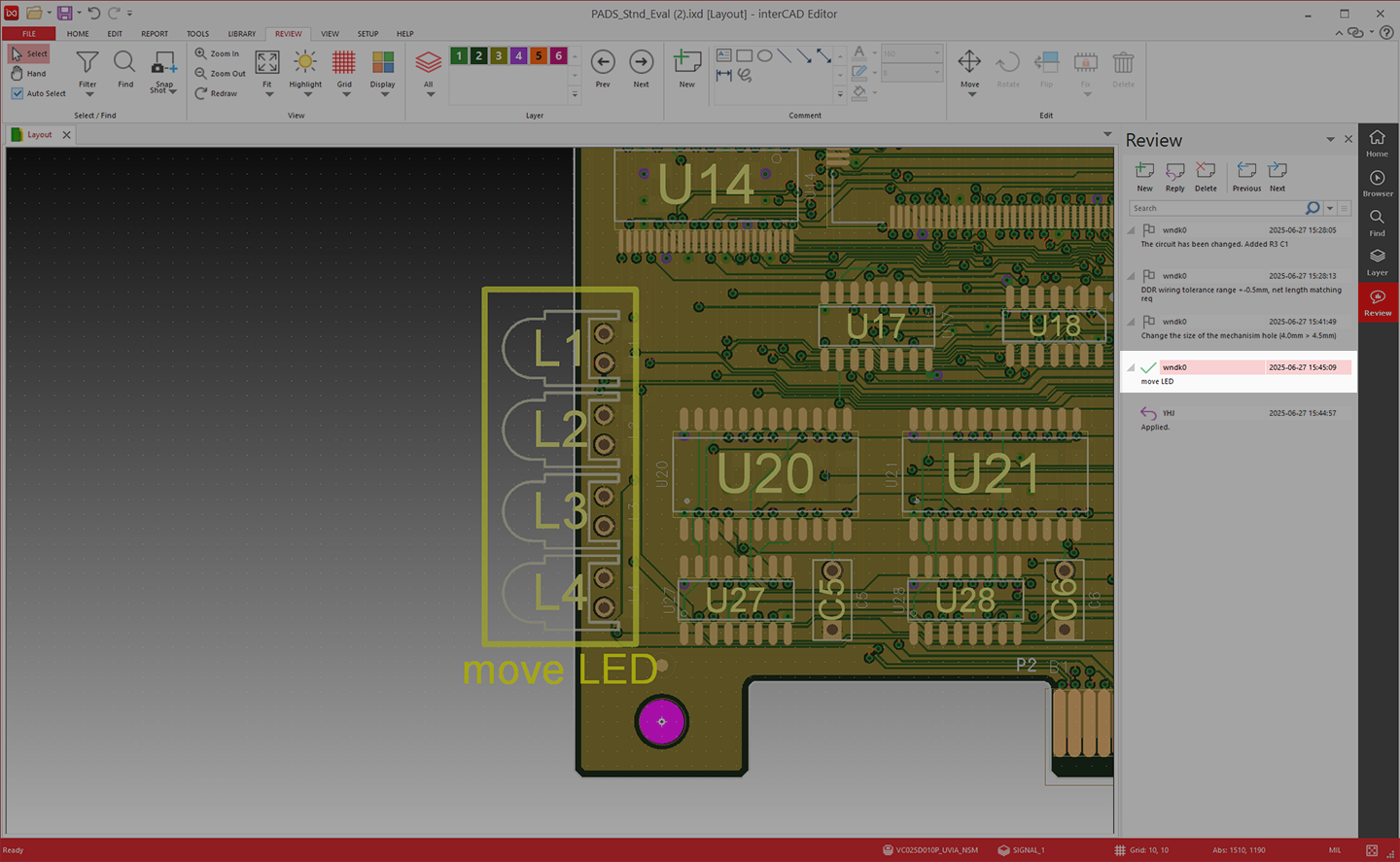Select the double-headed arrow comment tool
Screen dimensions: 1400x862
(x=824, y=55)
